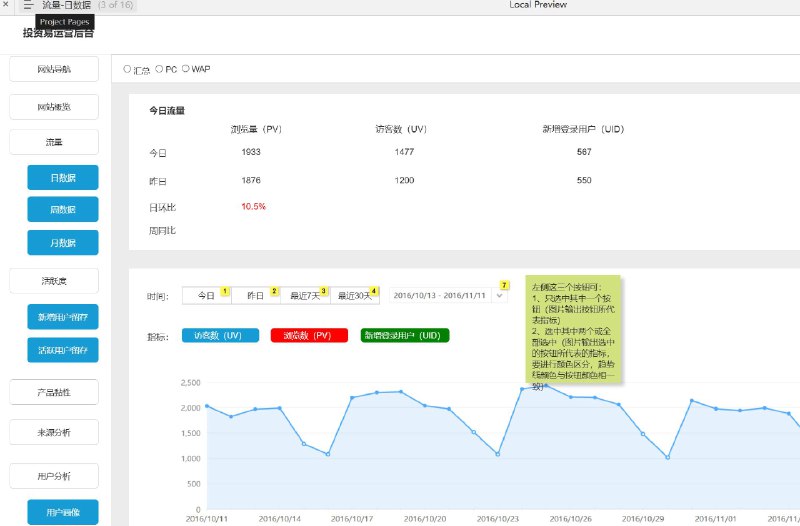800x526 pixels.
Task: Select 今日 time filter
Action: click(x=207, y=296)
